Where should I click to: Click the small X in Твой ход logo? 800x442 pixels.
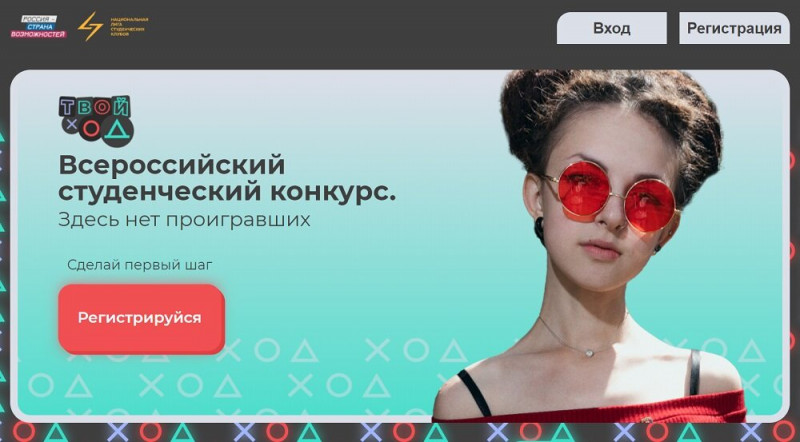(72, 124)
